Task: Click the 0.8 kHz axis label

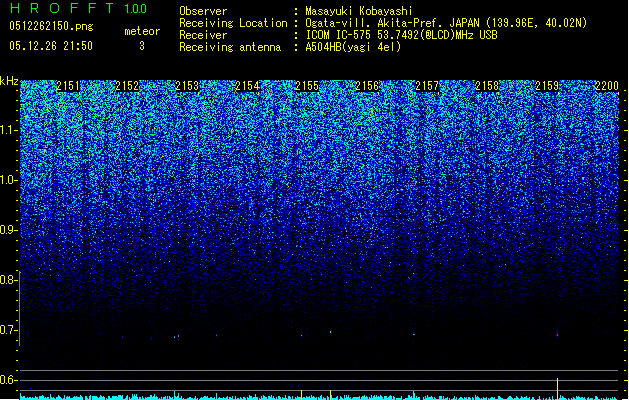Action: coord(7,280)
